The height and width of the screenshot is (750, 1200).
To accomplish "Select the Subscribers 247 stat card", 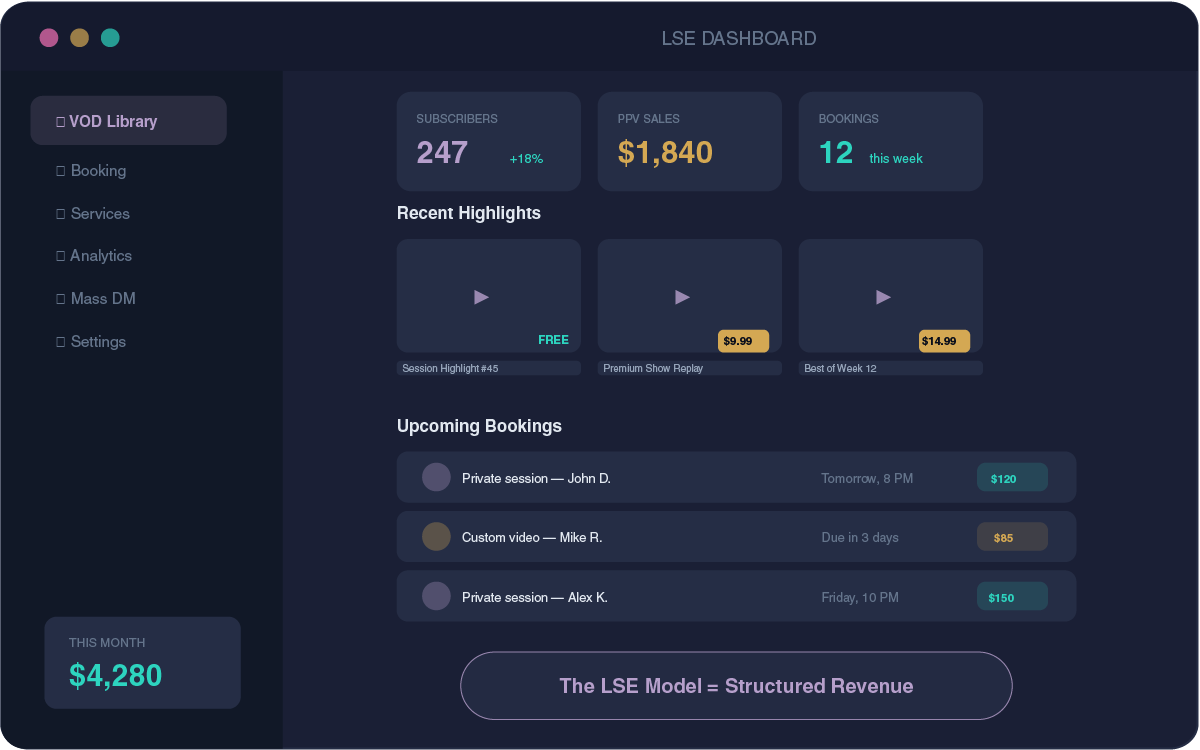I will 489,141.
